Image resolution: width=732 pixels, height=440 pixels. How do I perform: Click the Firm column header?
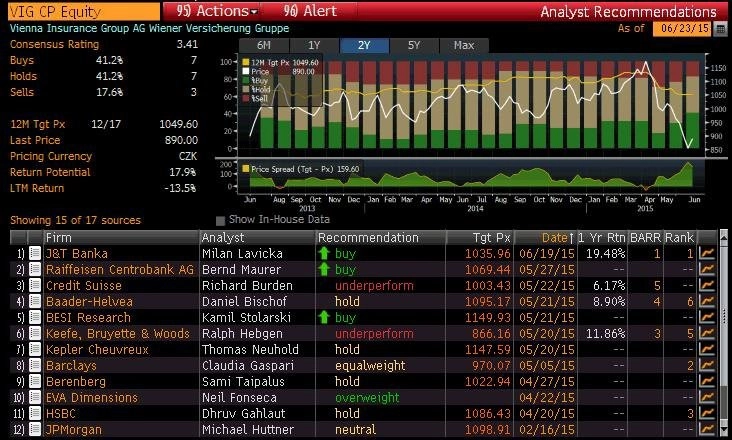click(121, 237)
